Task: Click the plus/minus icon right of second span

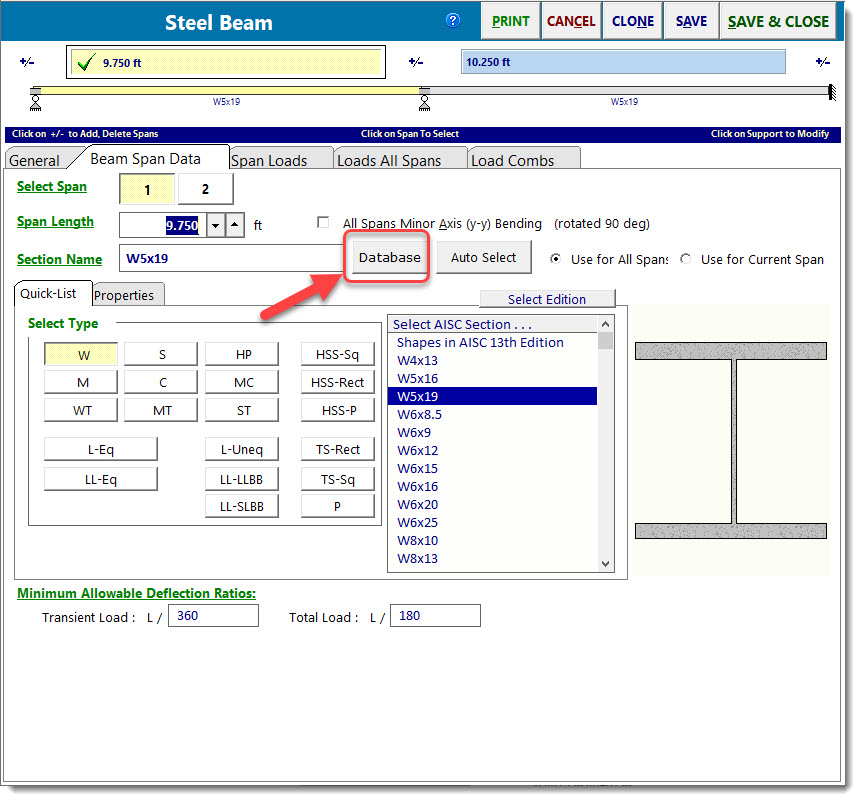Action: (823, 61)
